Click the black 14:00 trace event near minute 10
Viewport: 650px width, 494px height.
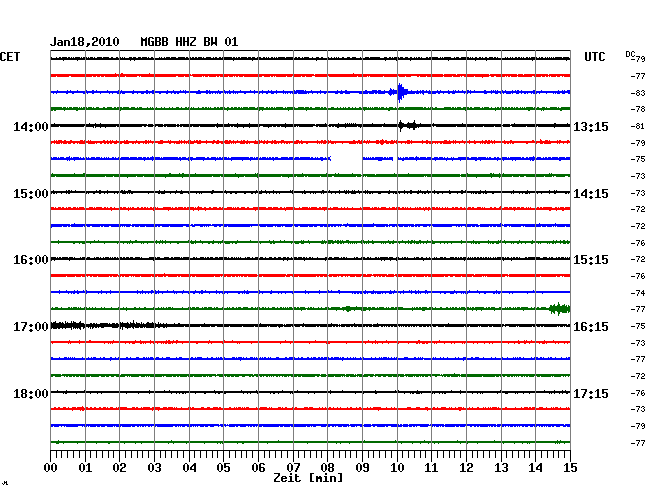(409, 125)
